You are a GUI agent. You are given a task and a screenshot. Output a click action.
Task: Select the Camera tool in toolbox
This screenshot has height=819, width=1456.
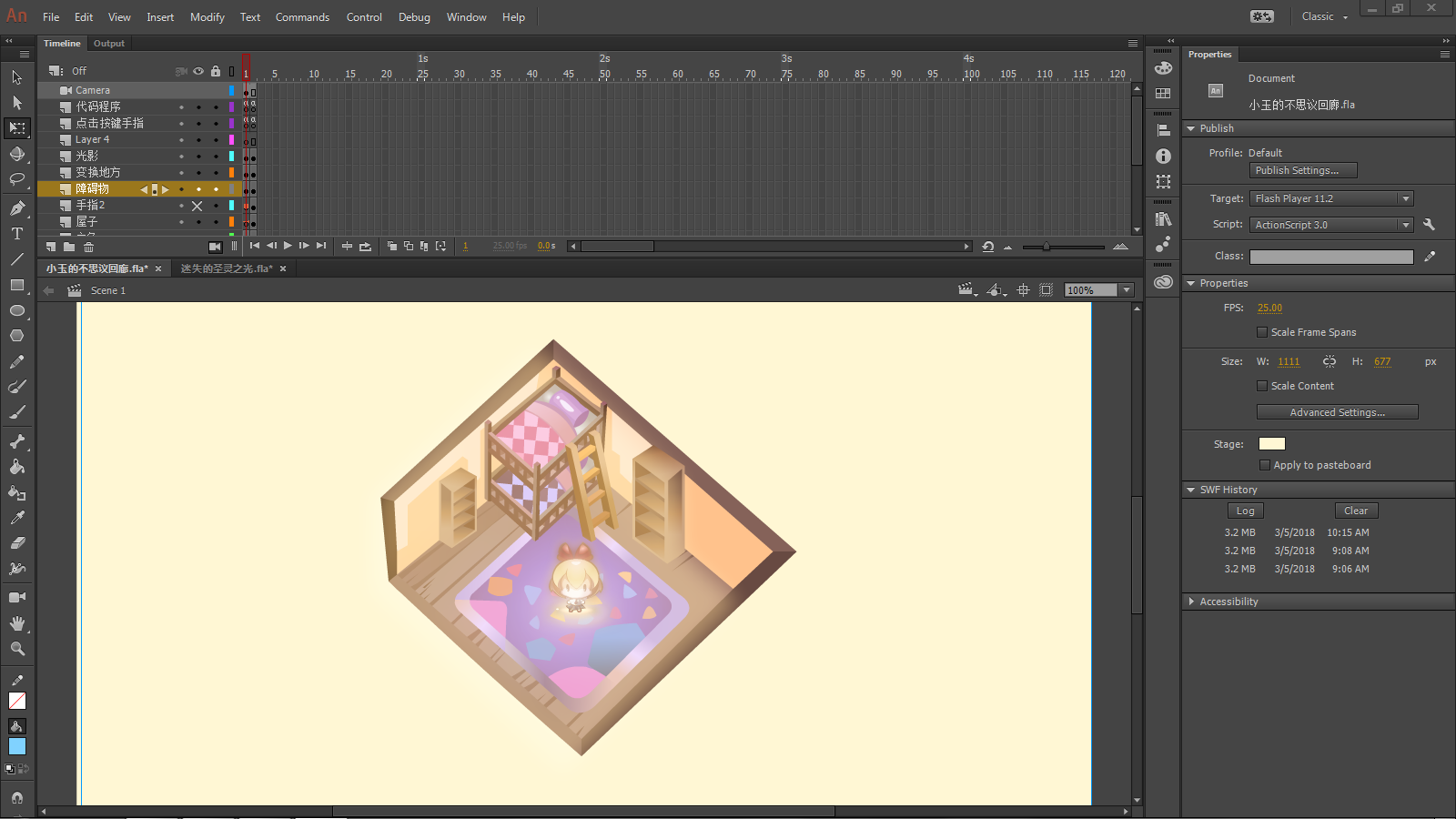tap(17, 598)
